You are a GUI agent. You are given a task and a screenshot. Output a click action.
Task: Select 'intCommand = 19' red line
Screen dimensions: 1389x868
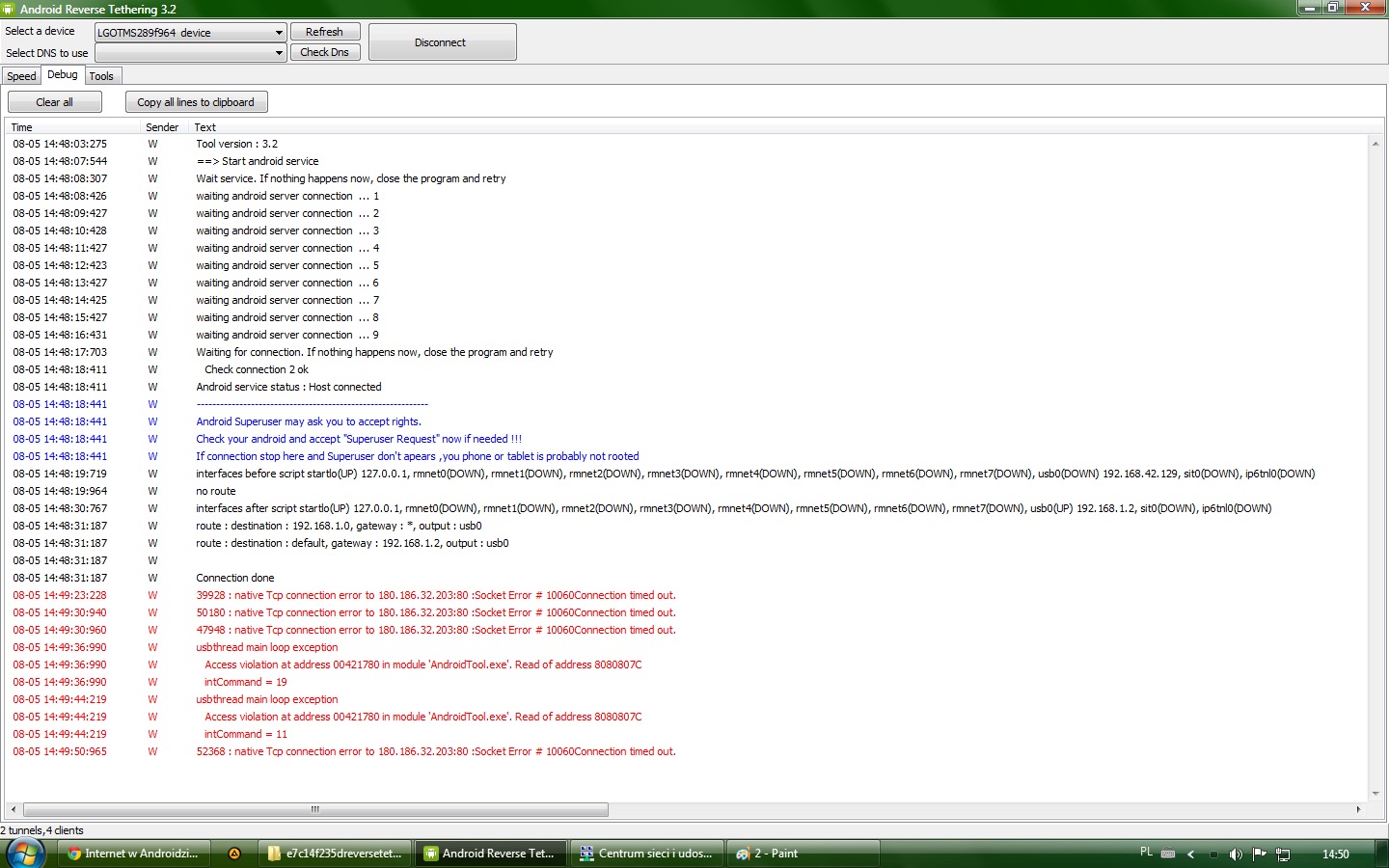pyautogui.click(x=245, y=682)
